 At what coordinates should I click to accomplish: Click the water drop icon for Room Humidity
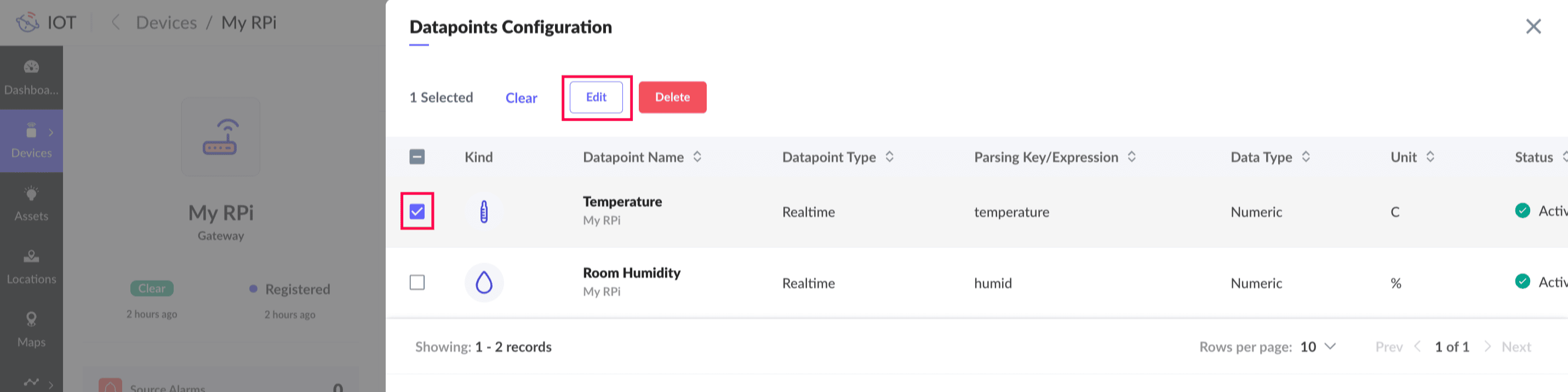click(483, 282)
